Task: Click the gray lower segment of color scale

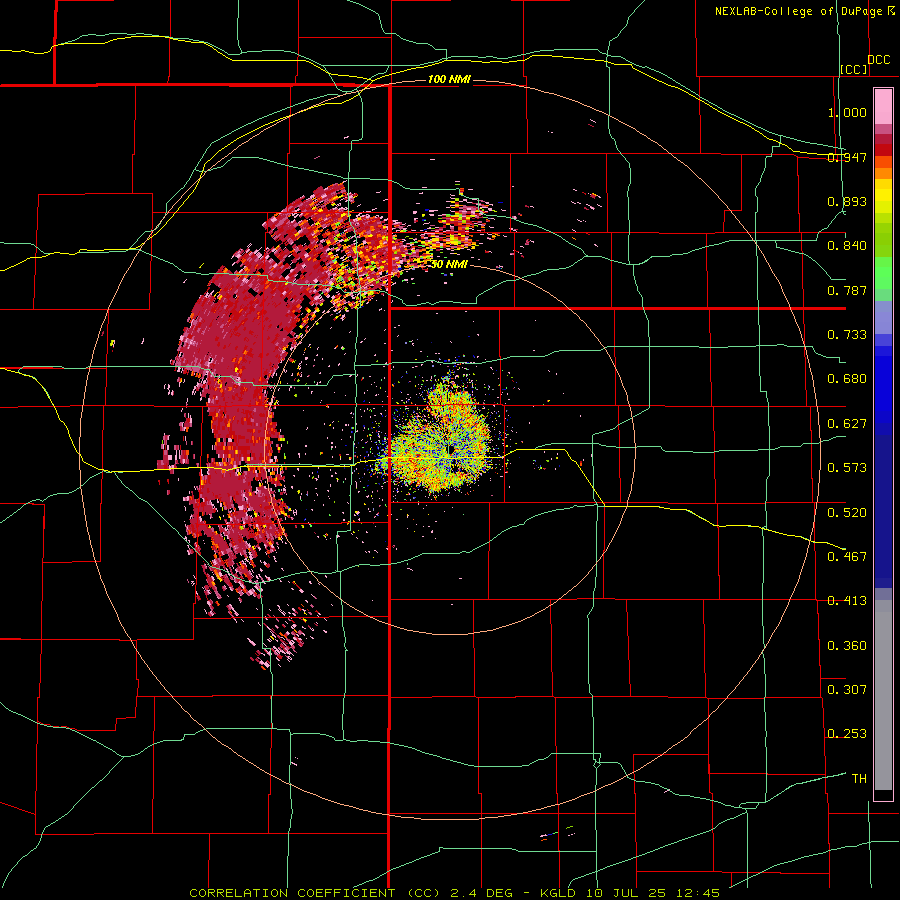Action: click(x=883, y=695)
